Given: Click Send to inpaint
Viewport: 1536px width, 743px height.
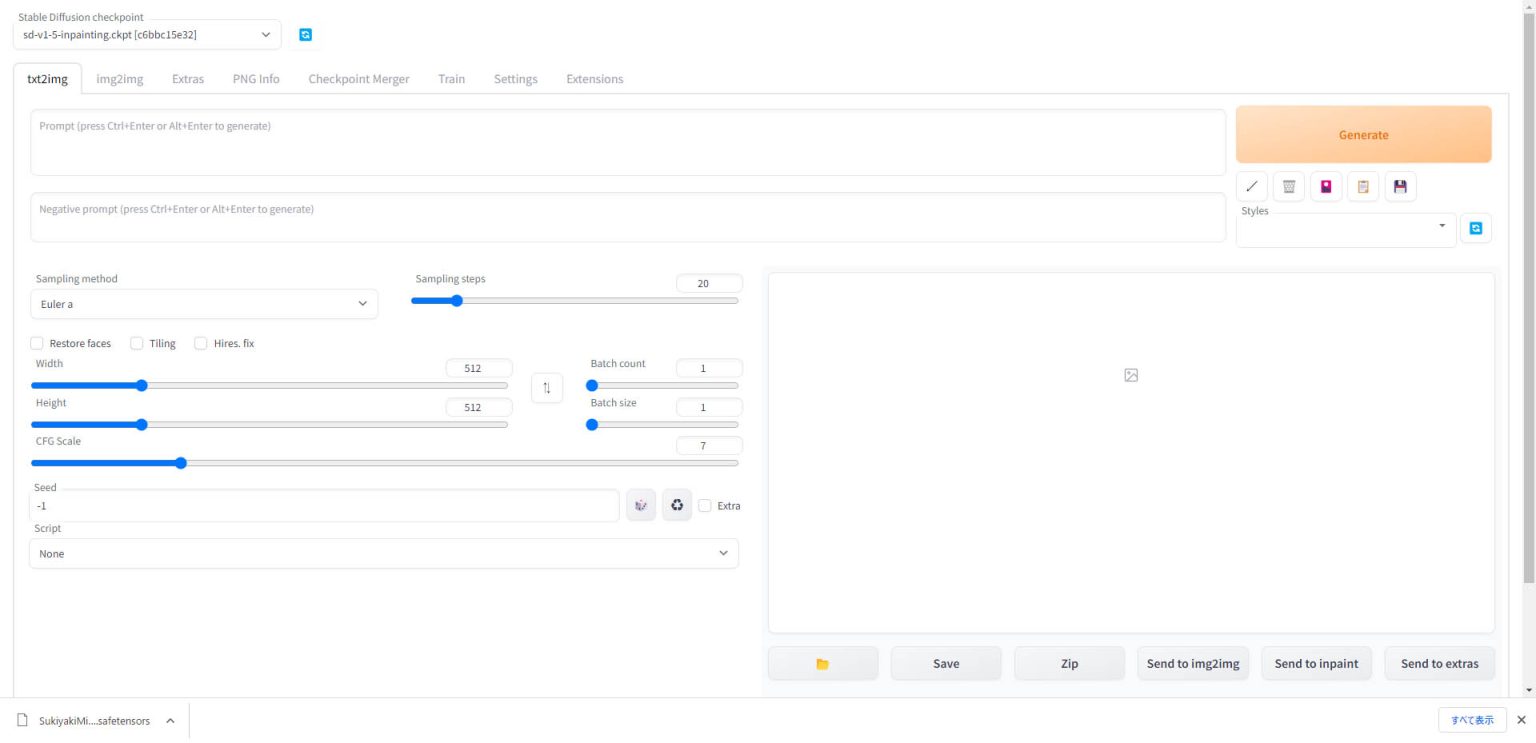Looking at the screenshot, I should pyautogui.click(x=1316, y=663).
